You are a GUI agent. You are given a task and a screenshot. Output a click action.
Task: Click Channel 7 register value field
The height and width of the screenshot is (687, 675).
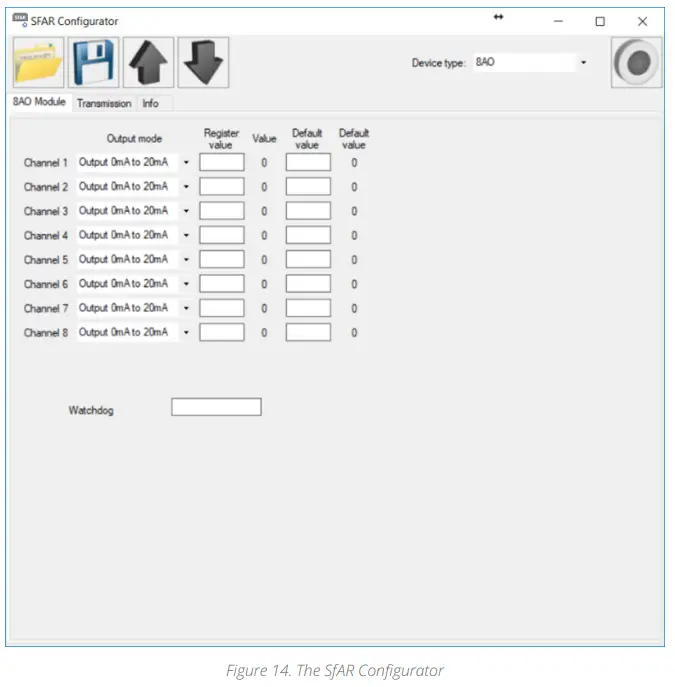(222, 308)
